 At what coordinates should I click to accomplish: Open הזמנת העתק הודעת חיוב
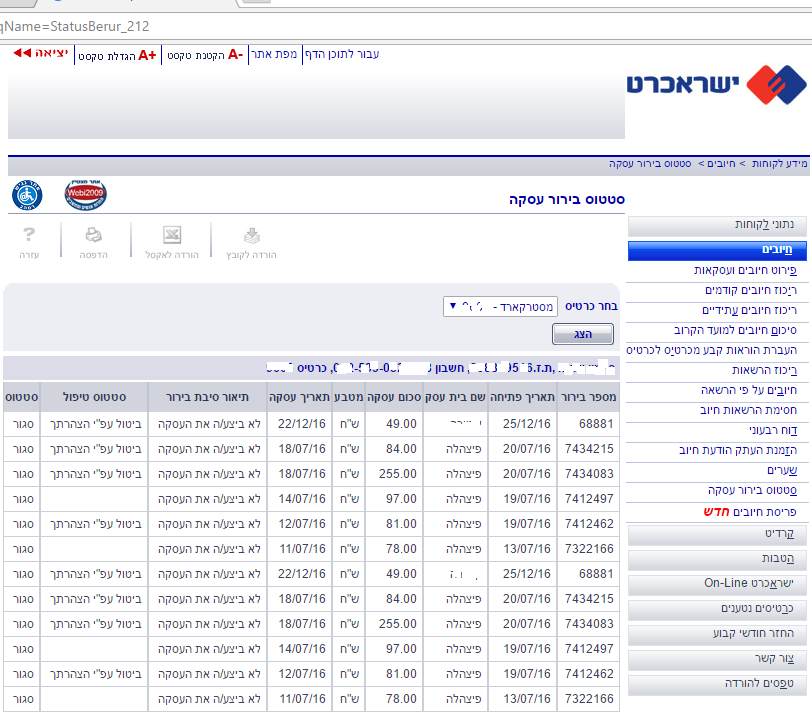738,450
